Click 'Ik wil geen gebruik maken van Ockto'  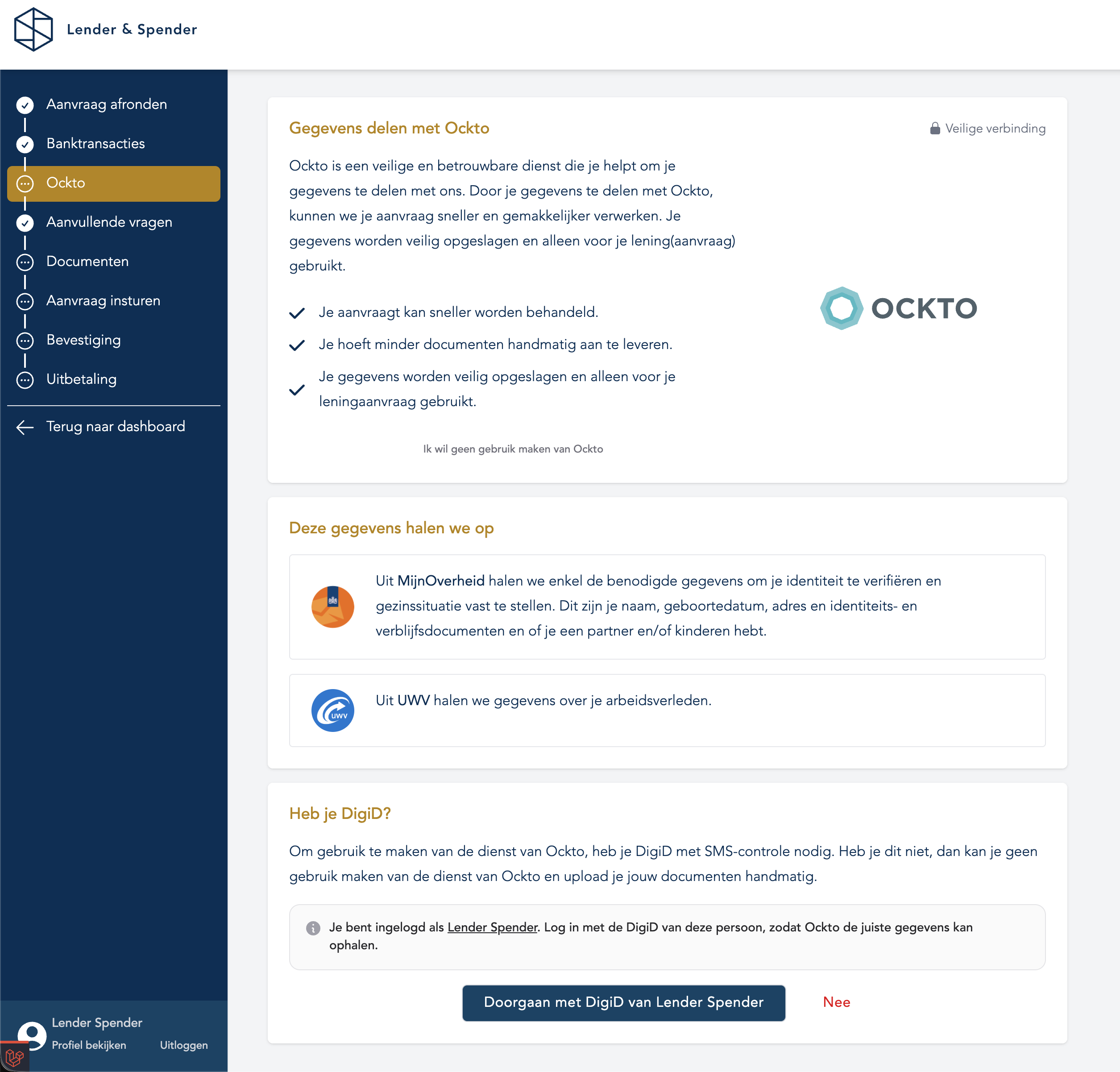click(x=513, y=449)
